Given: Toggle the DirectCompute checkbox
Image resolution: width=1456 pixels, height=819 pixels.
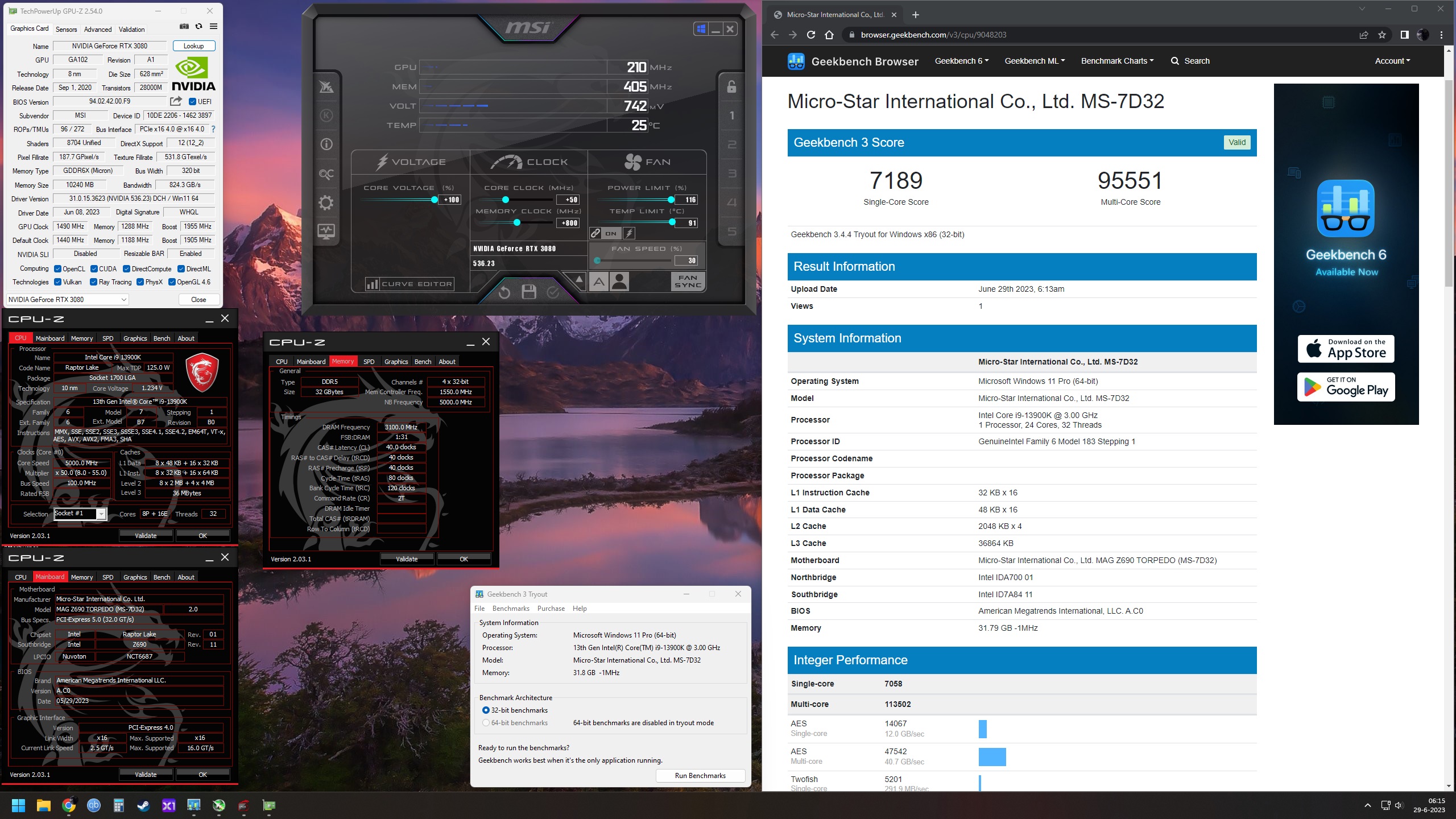Looking at the screenshot, I should [127, 269].
